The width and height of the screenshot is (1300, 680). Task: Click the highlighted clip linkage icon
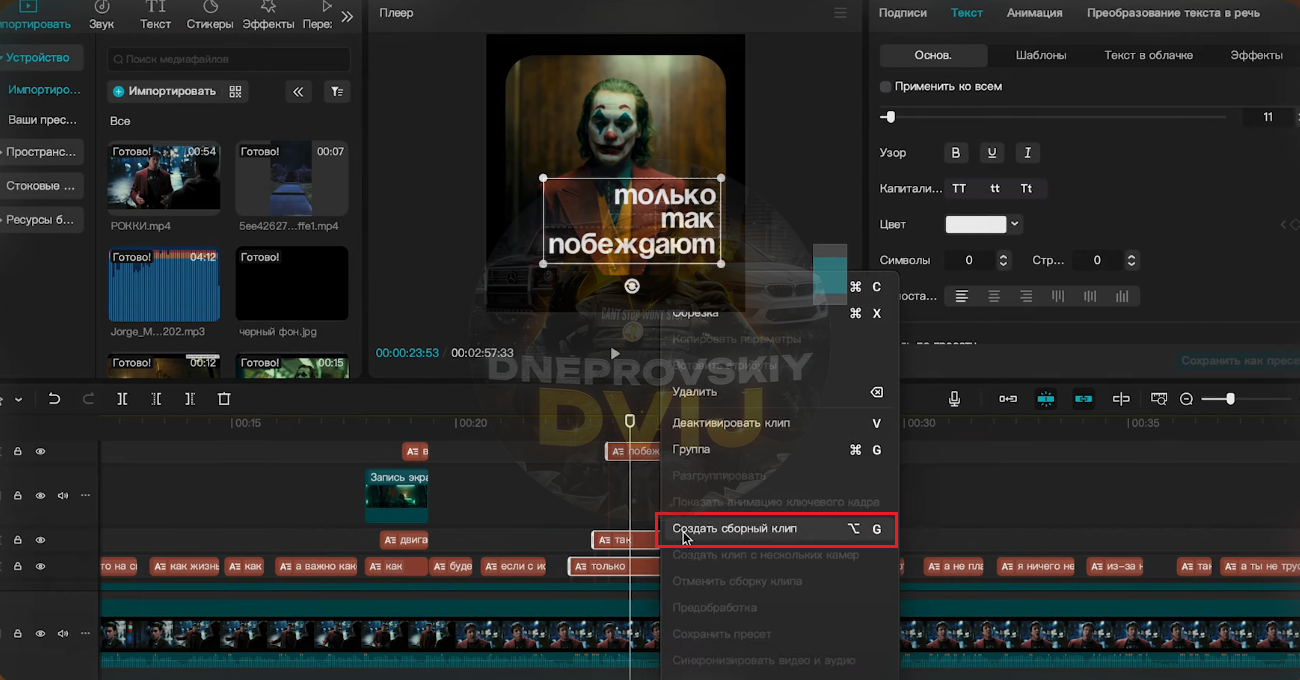click(1083, 399)
